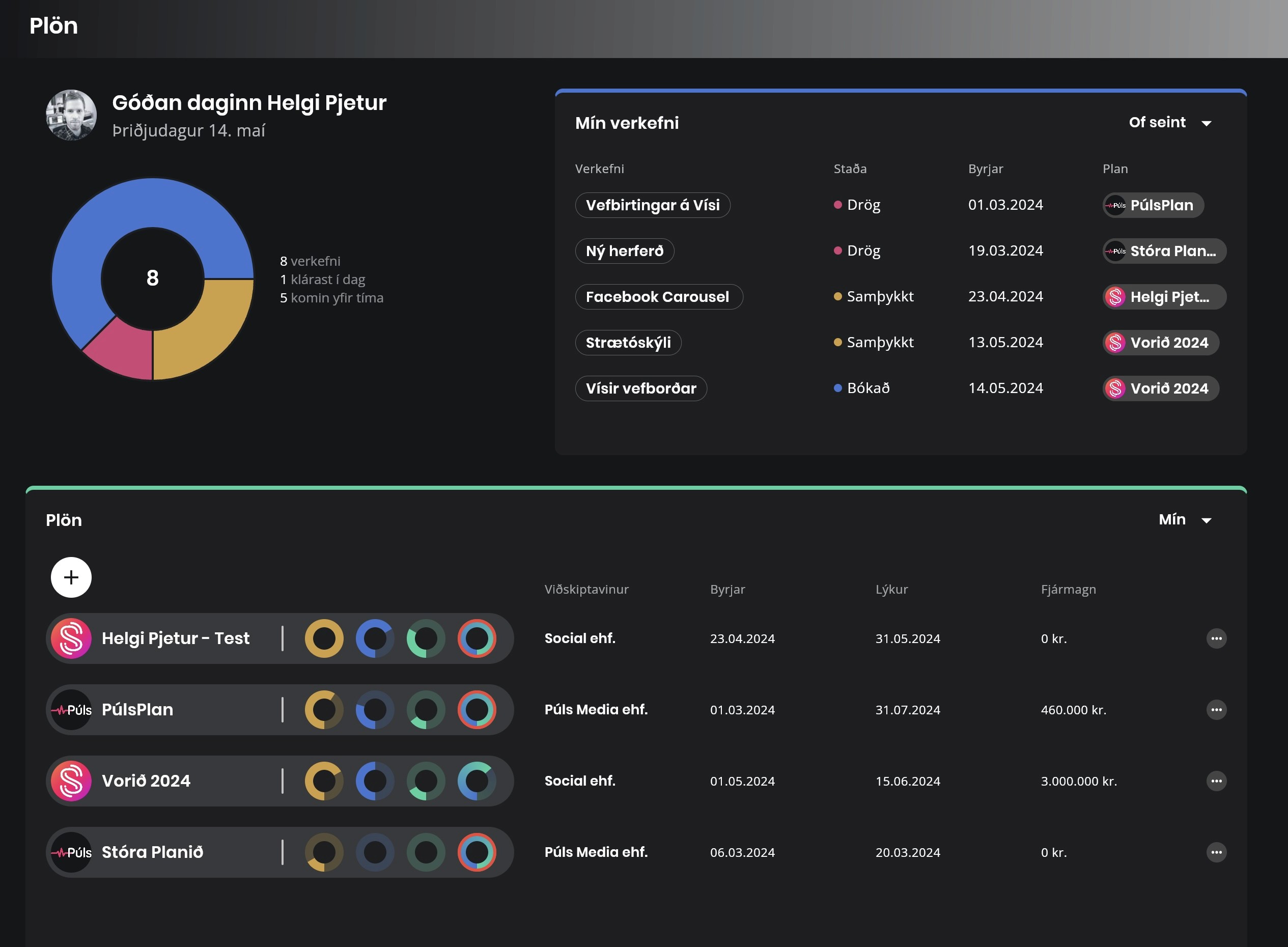Viewport: 1288px width, 947px height.
Task: Click red-ringed circle in Helgi Pjetur - Test row
Action: pyautogui.click(x=477, y=638)
